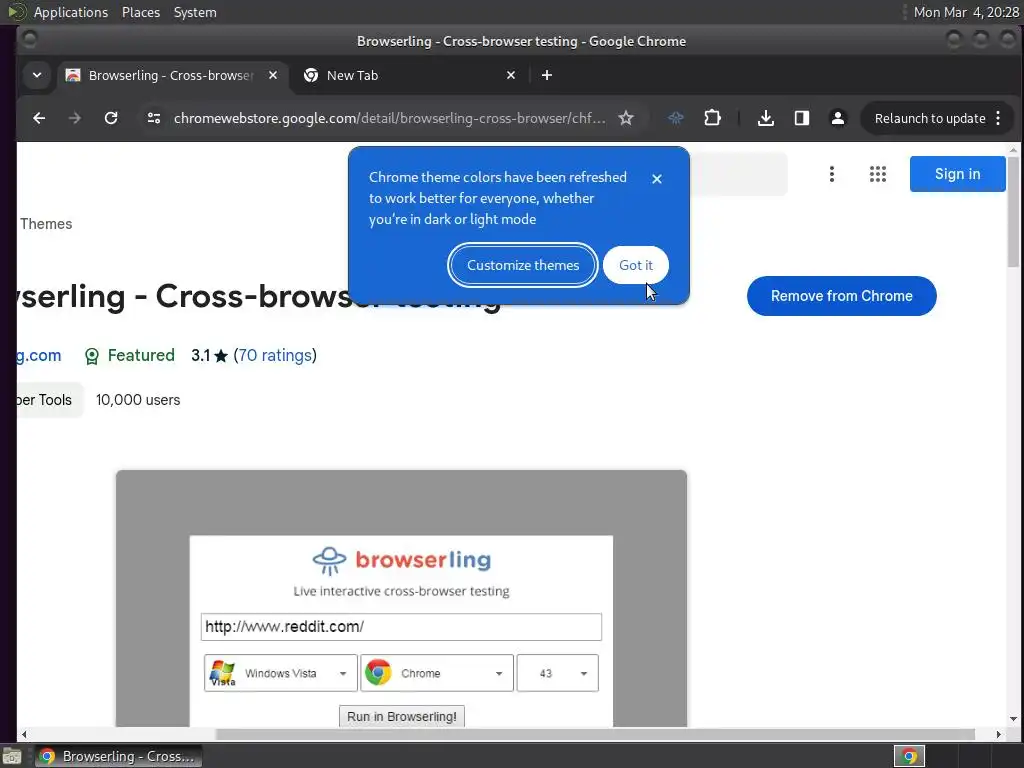Click Customize themes button

click(x=523, y=265)
